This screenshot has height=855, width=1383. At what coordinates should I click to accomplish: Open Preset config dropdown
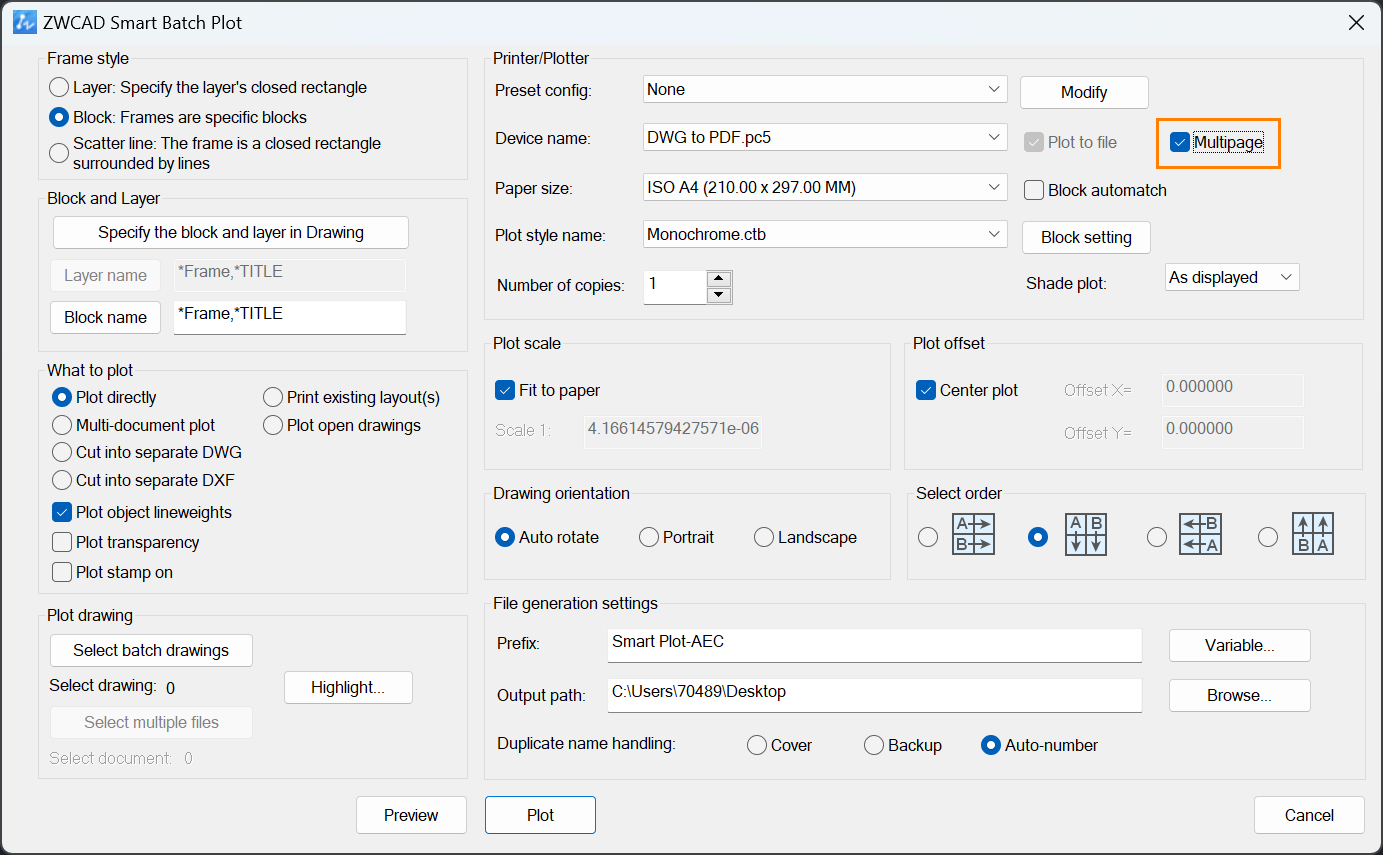click(826, 89)
